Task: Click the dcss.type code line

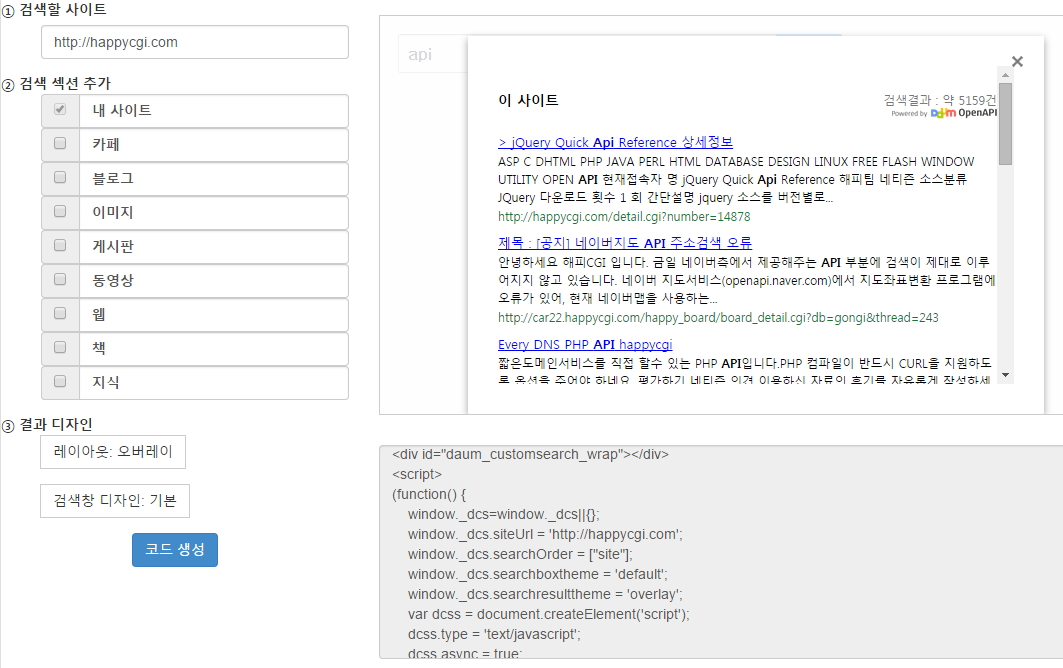Action: [494, 634]
